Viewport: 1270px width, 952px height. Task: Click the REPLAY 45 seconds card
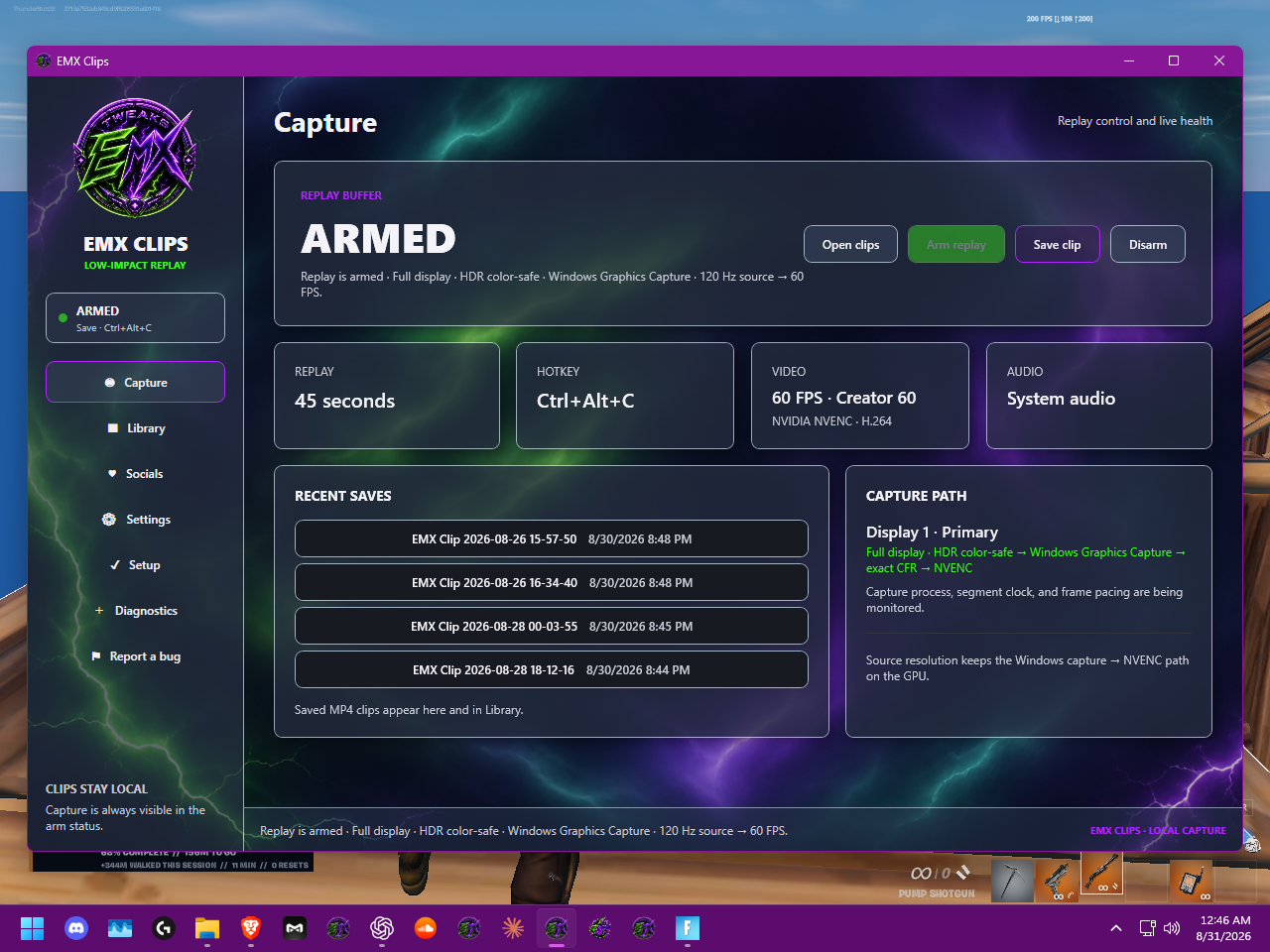coord(387,396)
